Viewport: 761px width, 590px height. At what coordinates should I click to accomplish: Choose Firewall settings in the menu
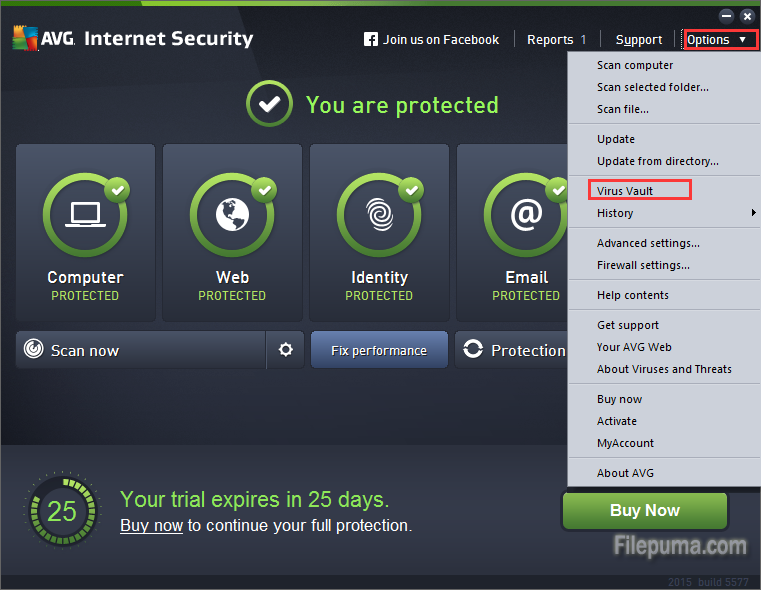tap(643, 265)
